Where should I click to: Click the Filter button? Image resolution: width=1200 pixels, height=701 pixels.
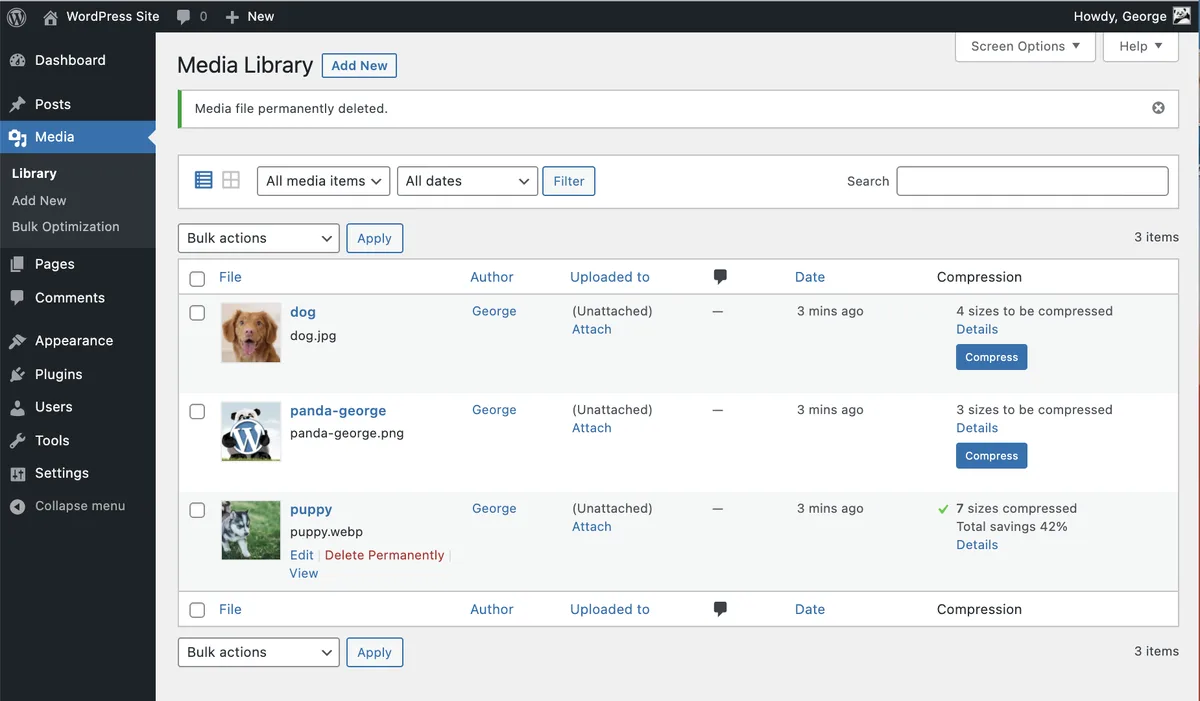point(569,181)
